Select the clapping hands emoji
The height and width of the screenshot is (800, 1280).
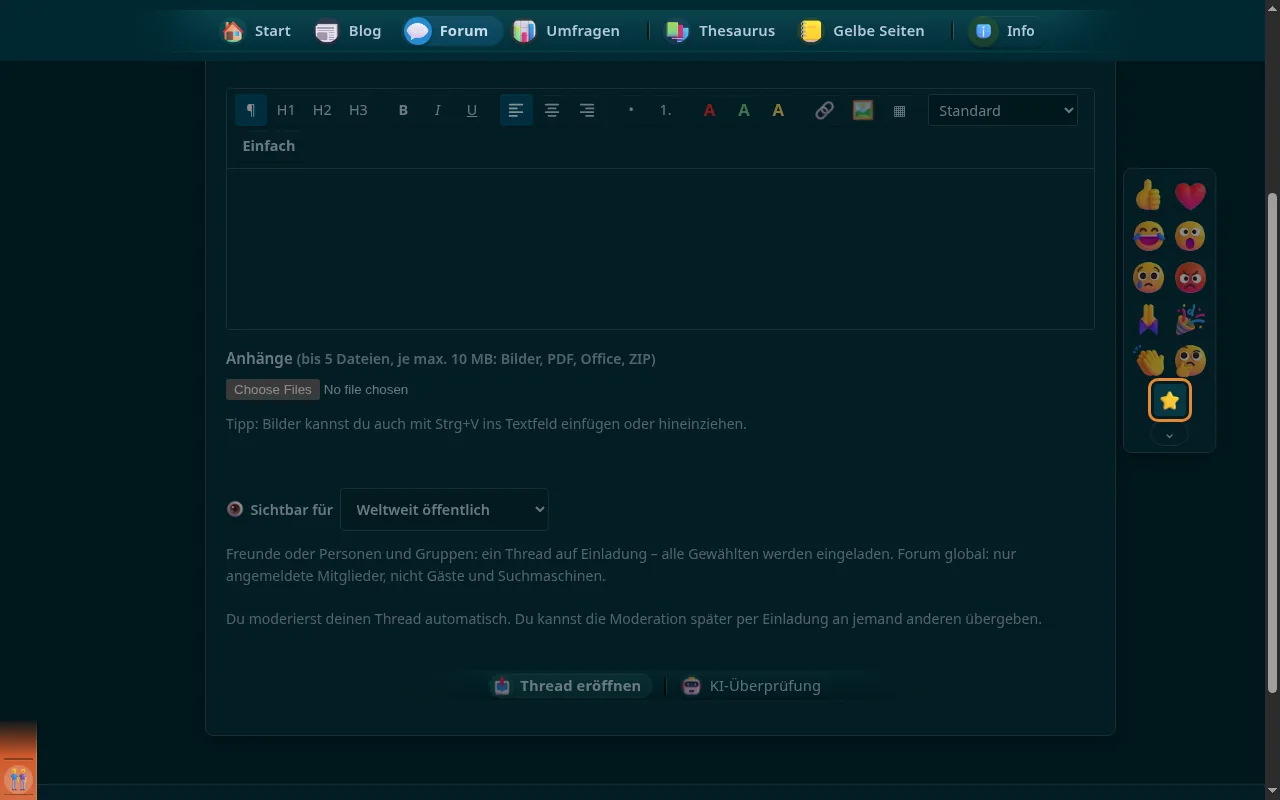click(1149, 360)
